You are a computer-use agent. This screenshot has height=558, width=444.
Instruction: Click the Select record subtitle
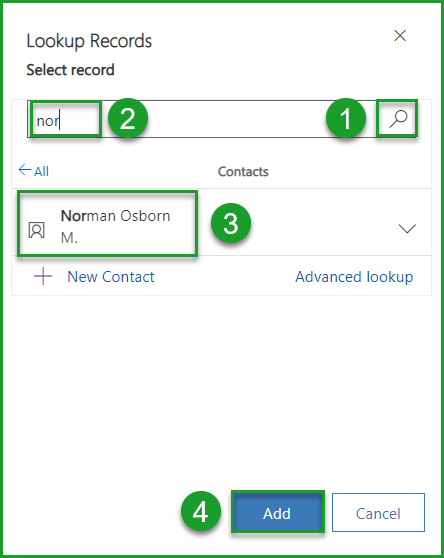pos(70,70)
